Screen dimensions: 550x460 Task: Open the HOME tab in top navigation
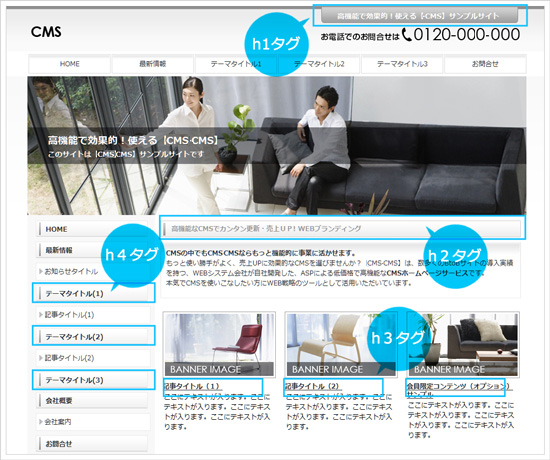(x=69, y=64)
